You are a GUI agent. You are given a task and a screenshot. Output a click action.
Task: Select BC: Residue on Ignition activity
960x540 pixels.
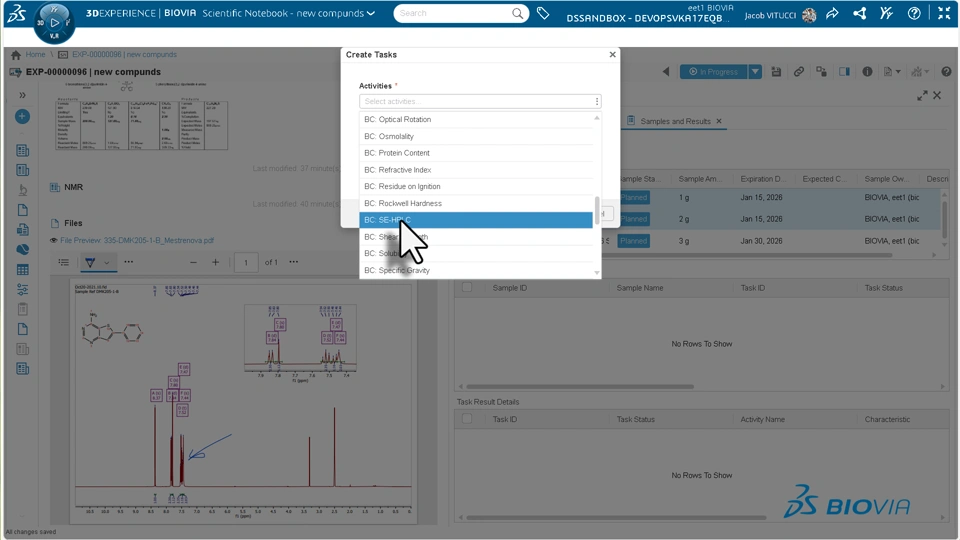476,186
